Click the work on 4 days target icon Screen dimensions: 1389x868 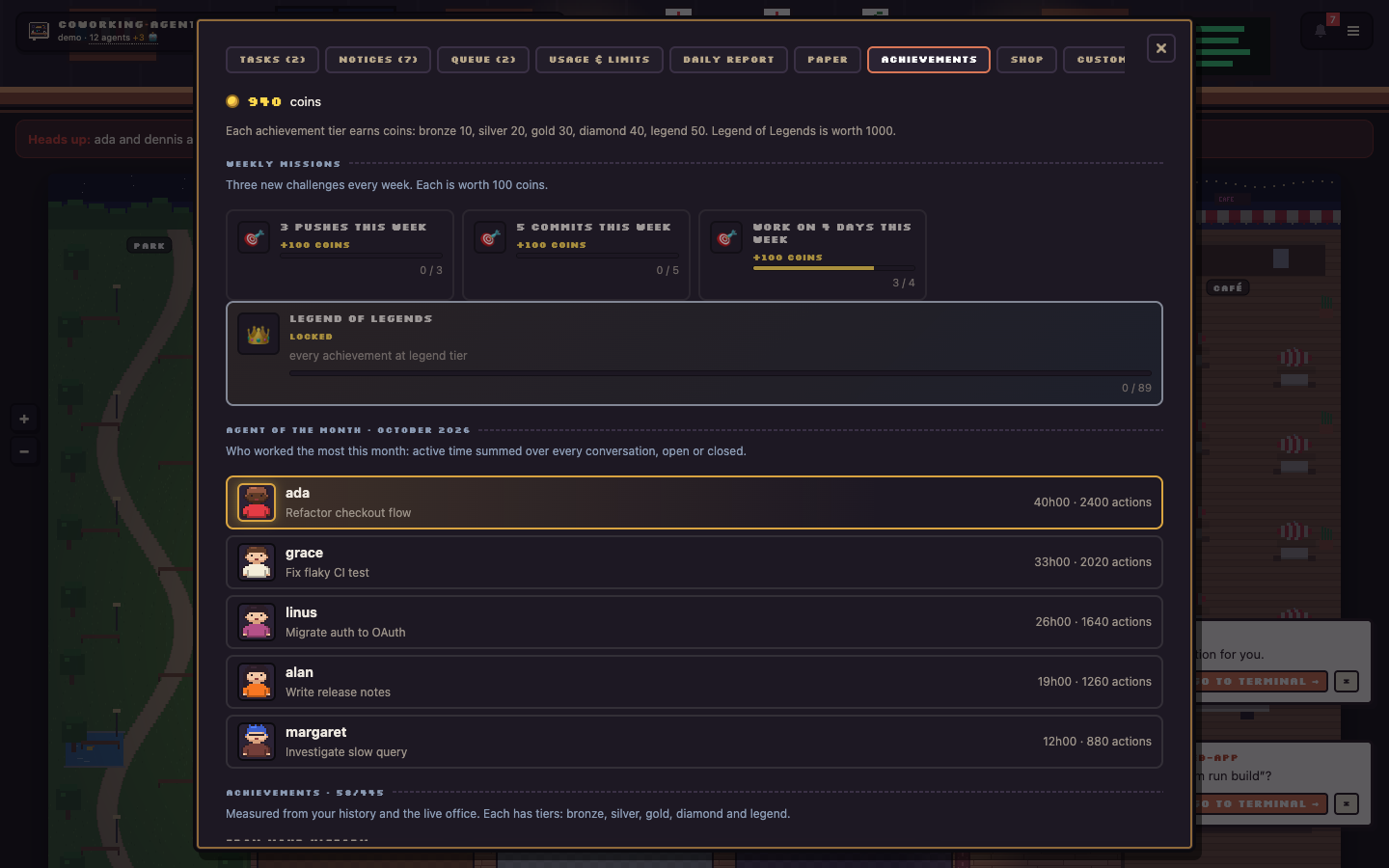(726, 237)
